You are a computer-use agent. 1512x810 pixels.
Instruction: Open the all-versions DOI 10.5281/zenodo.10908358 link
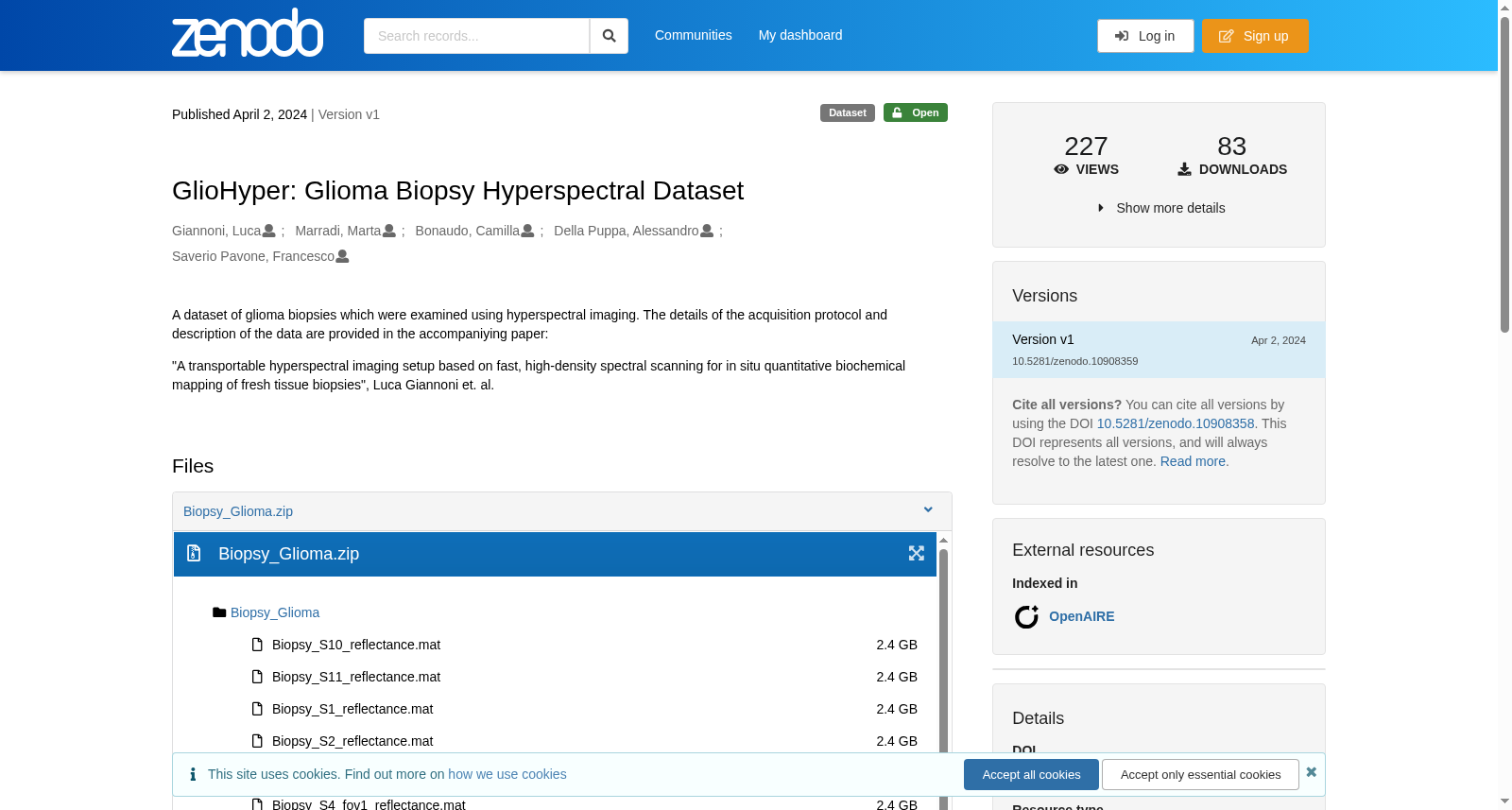(x=1176, y=423)
